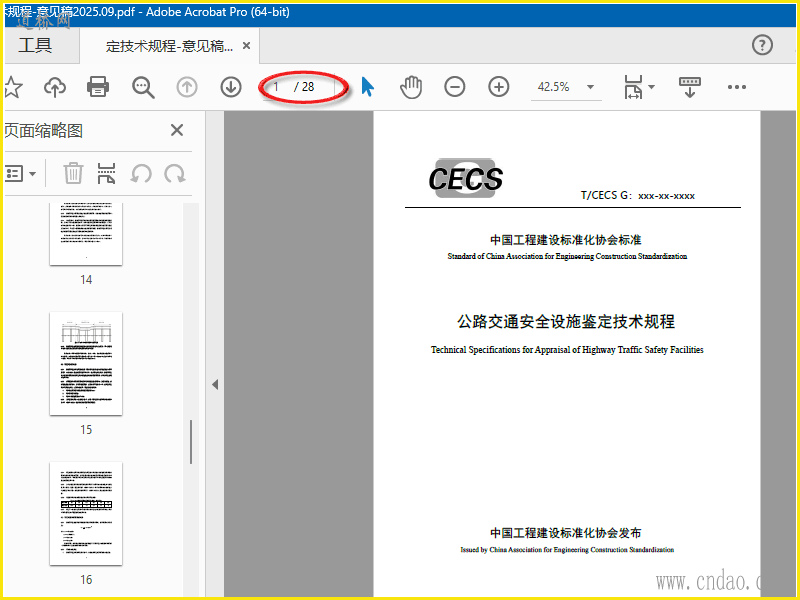This screenshot has width=800, height=600.
Task: Click the heading 中国工程建设标准化协会标准
Action: 566,240
